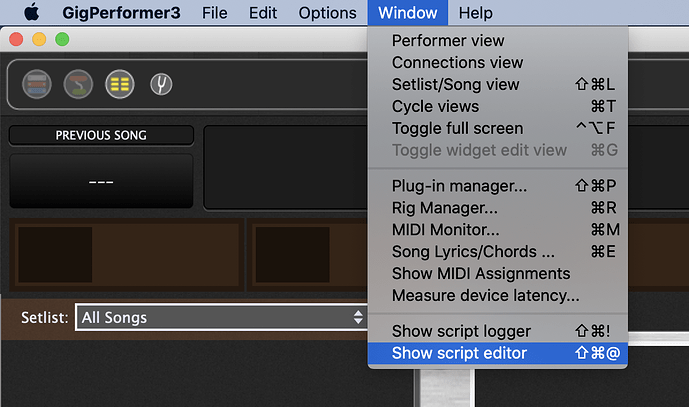Image resolution: width=689 pixels, height=407 pixels.
Task: Open the Edit menu
Action: click(263, 13)
